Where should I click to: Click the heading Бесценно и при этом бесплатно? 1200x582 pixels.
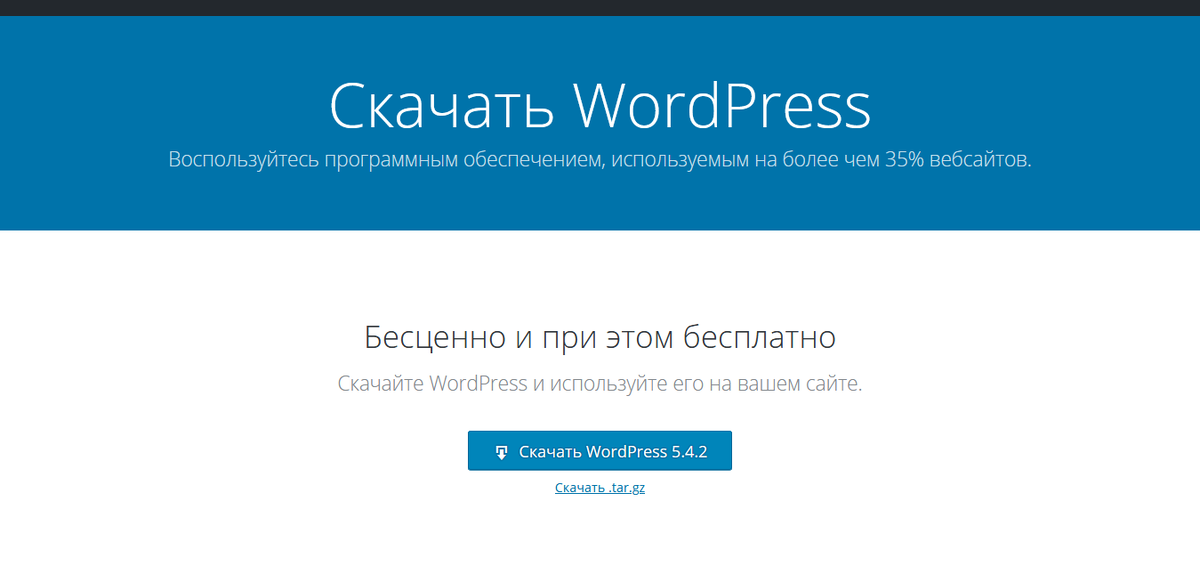tap(600, 337)
